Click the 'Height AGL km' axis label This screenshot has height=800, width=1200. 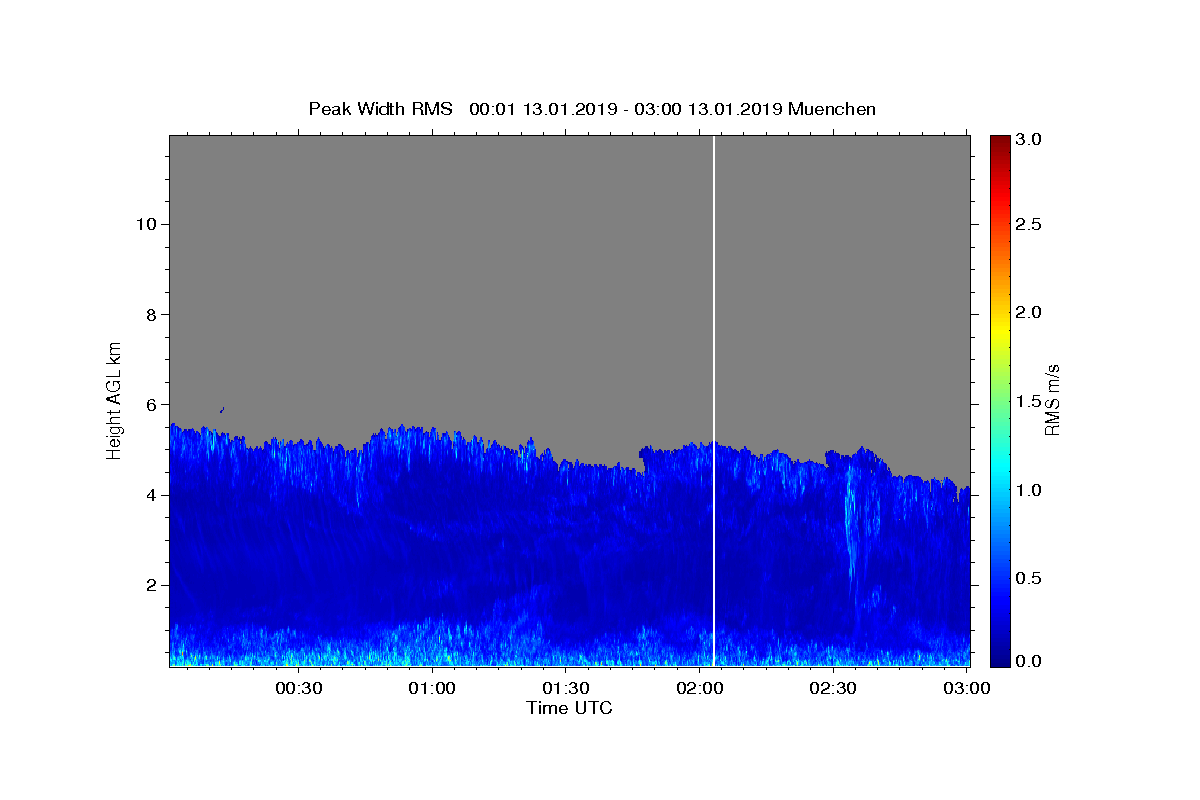click(x=115, y=399)
